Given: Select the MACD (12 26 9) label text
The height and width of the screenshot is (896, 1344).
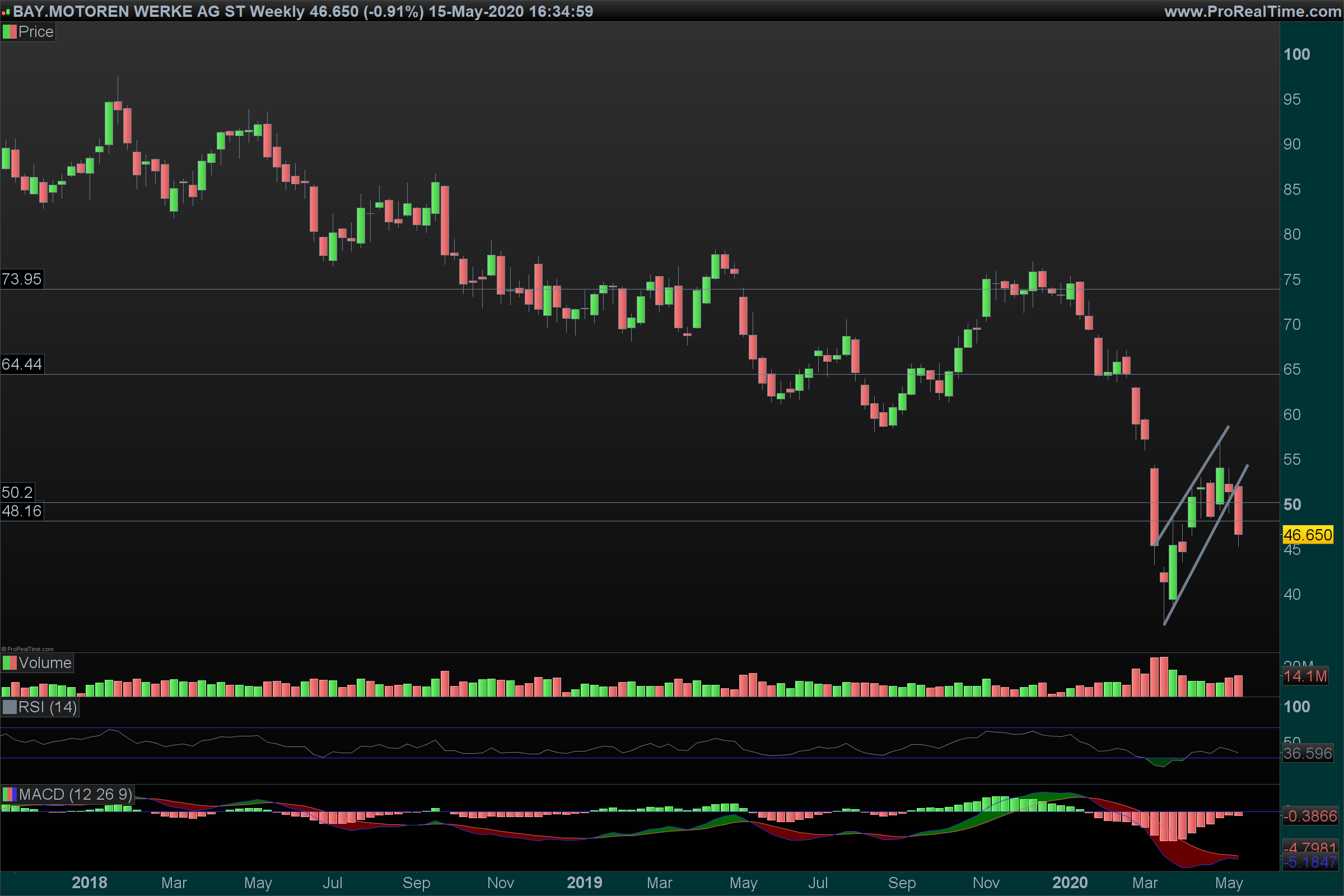Looking at the screenshot, I should pos(75,794).
